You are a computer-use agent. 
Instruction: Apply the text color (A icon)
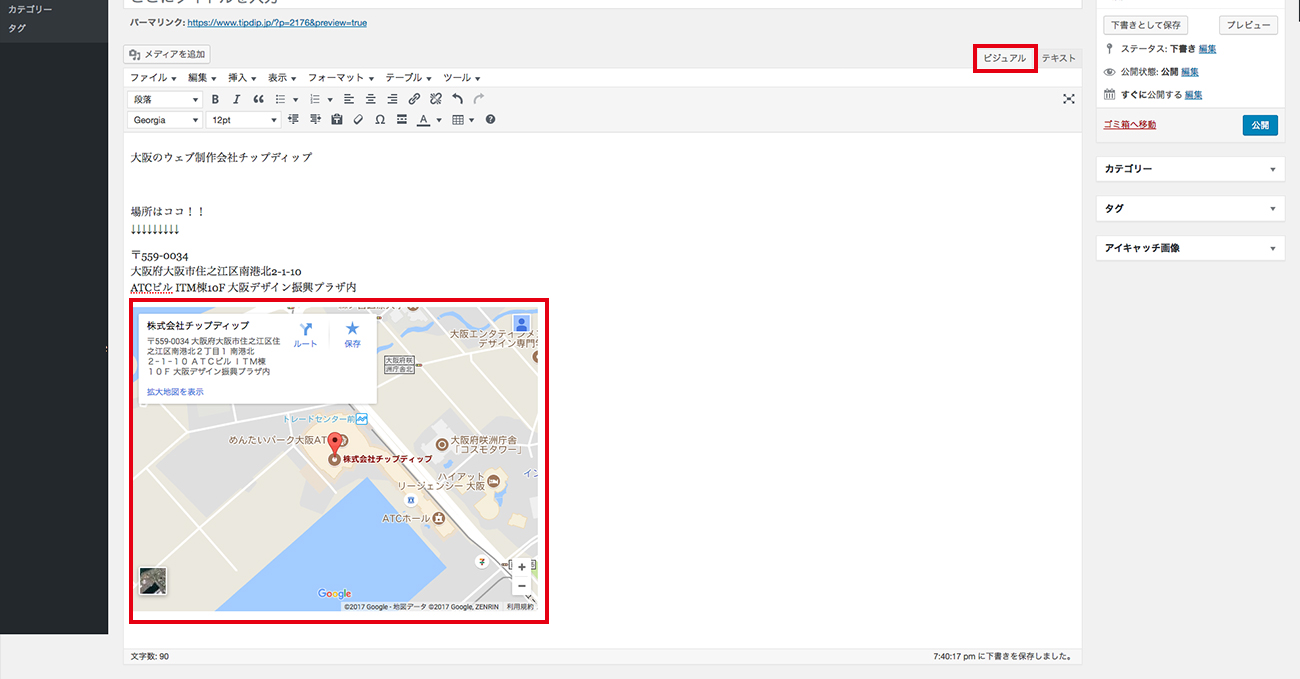coord(423,119)
